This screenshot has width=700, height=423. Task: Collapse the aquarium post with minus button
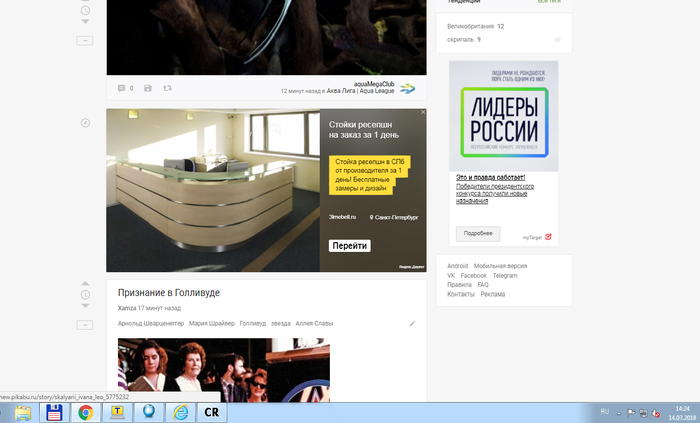tap(85, 40)
